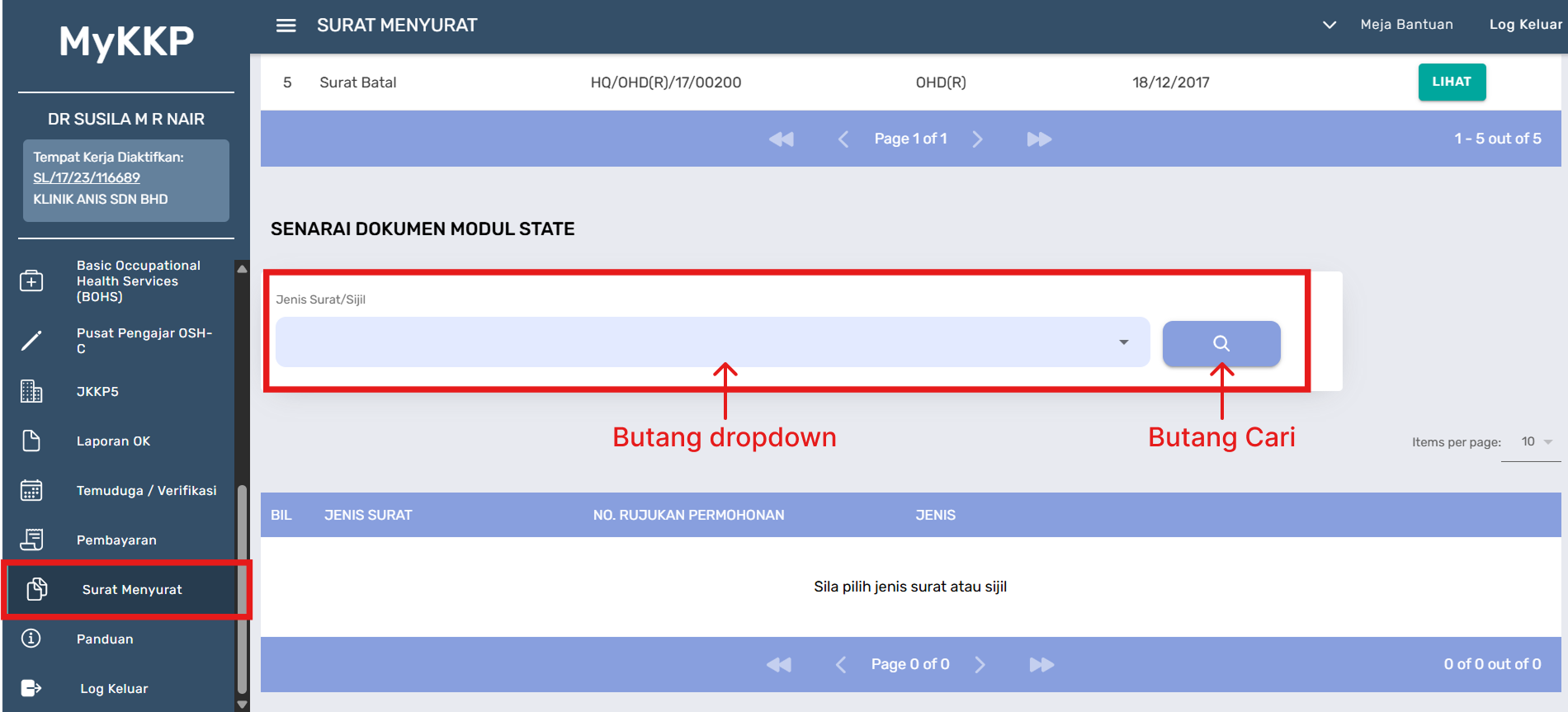Open Temuduga / Verifikasi calendar icon
Viewport: 1568px width, 712px height.
(31, 490)
